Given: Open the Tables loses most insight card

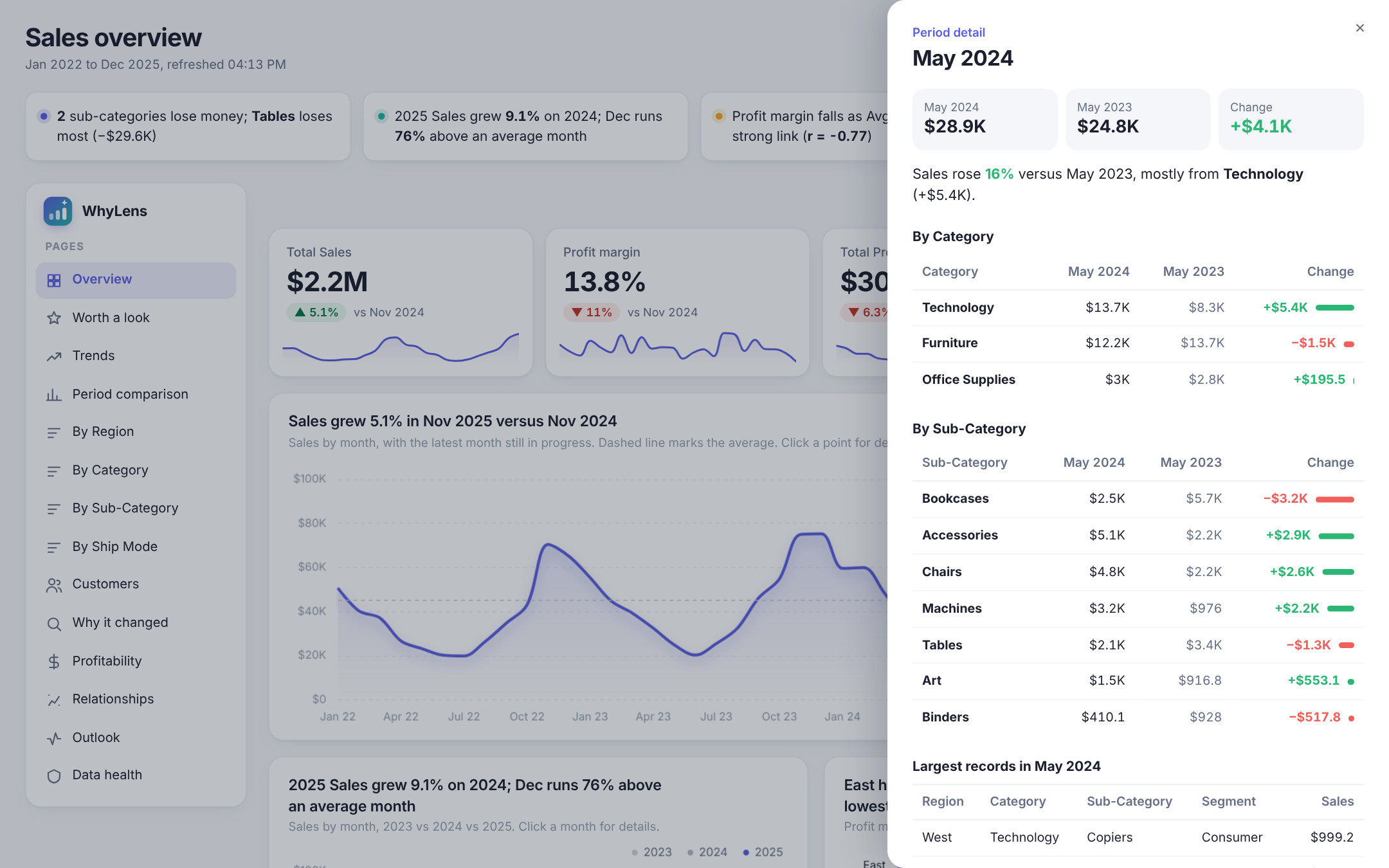Looking at the screenshot, I should coord(188,126).
